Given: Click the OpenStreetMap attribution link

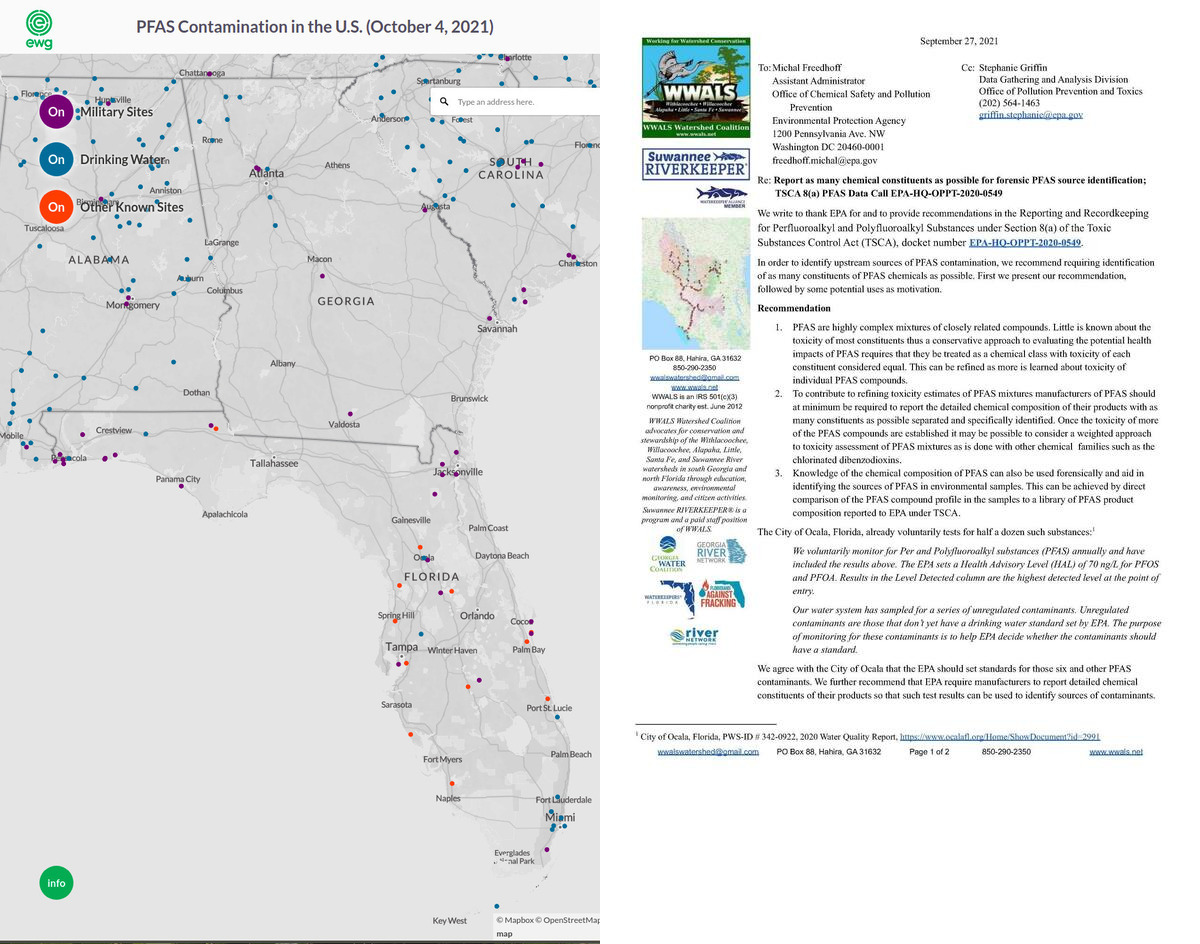Looking at the screenshot, I should [568, 920].
